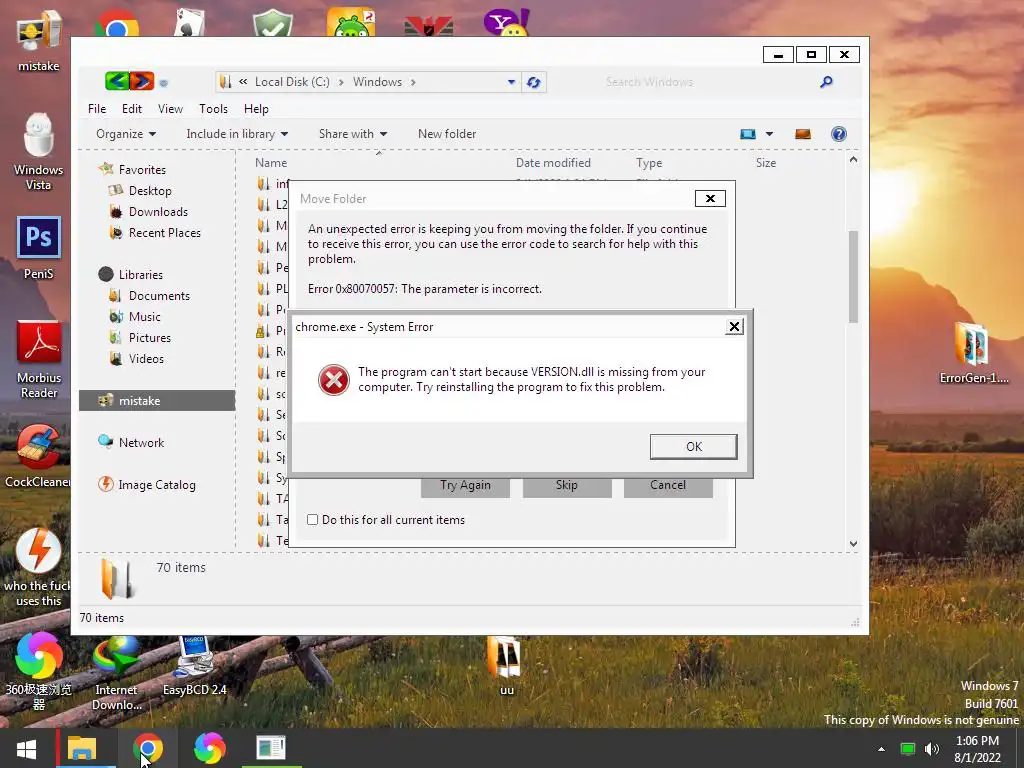This screenshot has height=768, width=1024.
Task: Select Pictures library in sidebar
Action: pyautogui.click(x=150, y=338)
